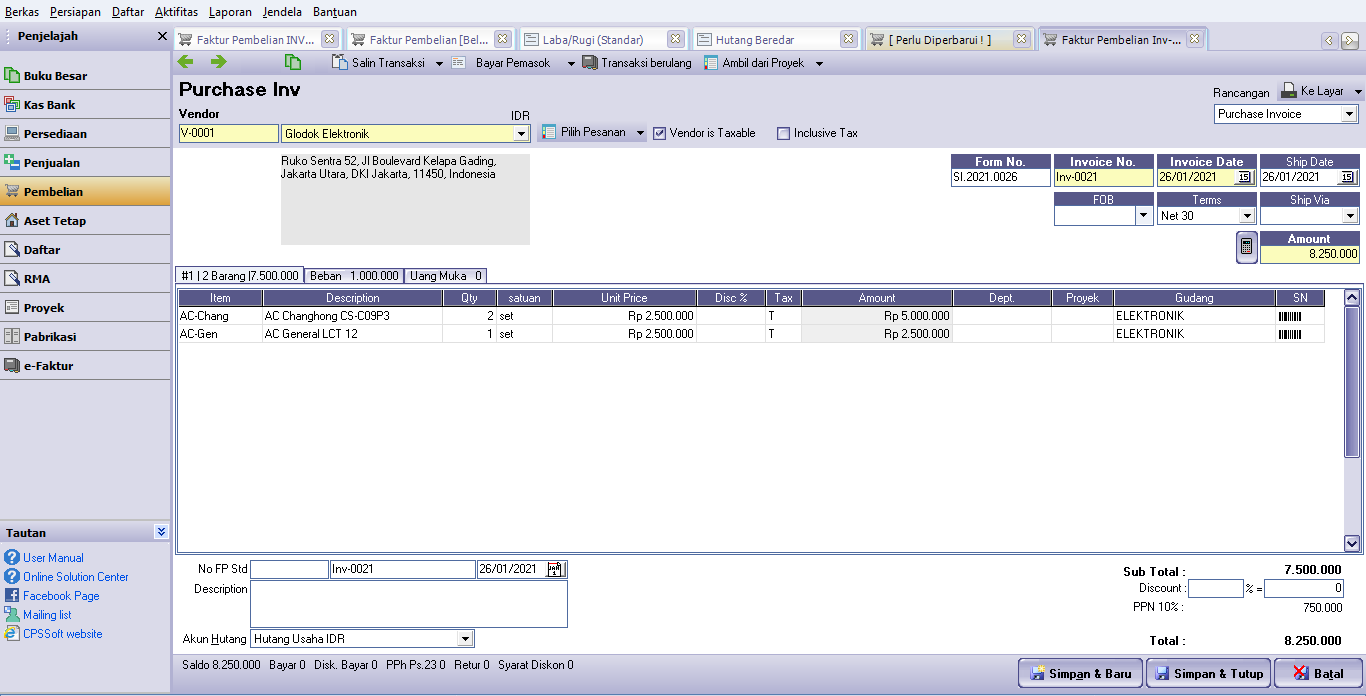This screenshot has width=1366, height=696.
Task: Open the e-Faktur module in sidebar
Action: click(x=85, y=365)
